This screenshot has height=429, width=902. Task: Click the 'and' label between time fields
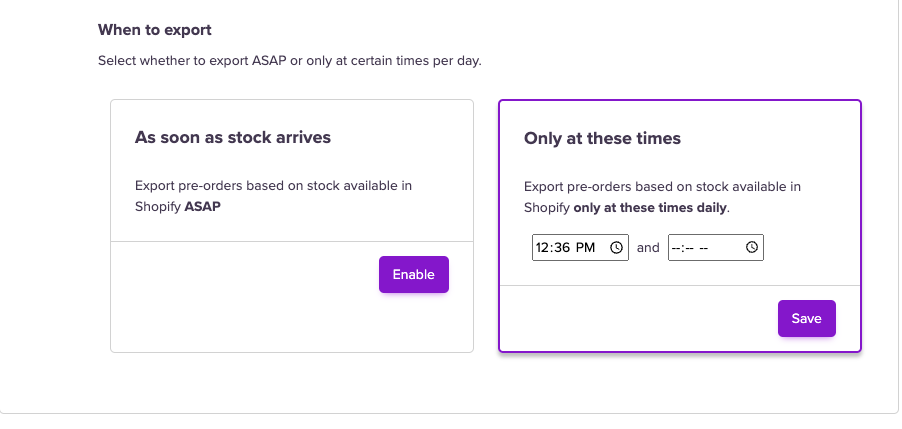click(x=648, y=247)
